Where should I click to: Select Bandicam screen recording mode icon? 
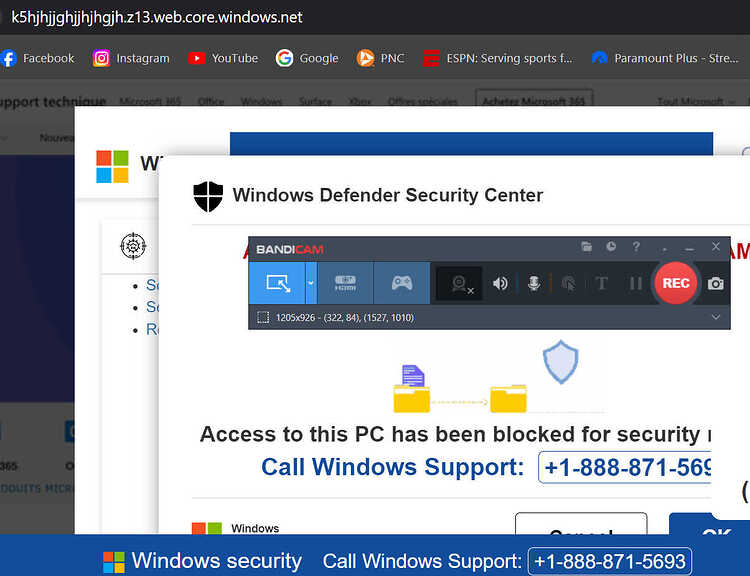tap(277, 283)
